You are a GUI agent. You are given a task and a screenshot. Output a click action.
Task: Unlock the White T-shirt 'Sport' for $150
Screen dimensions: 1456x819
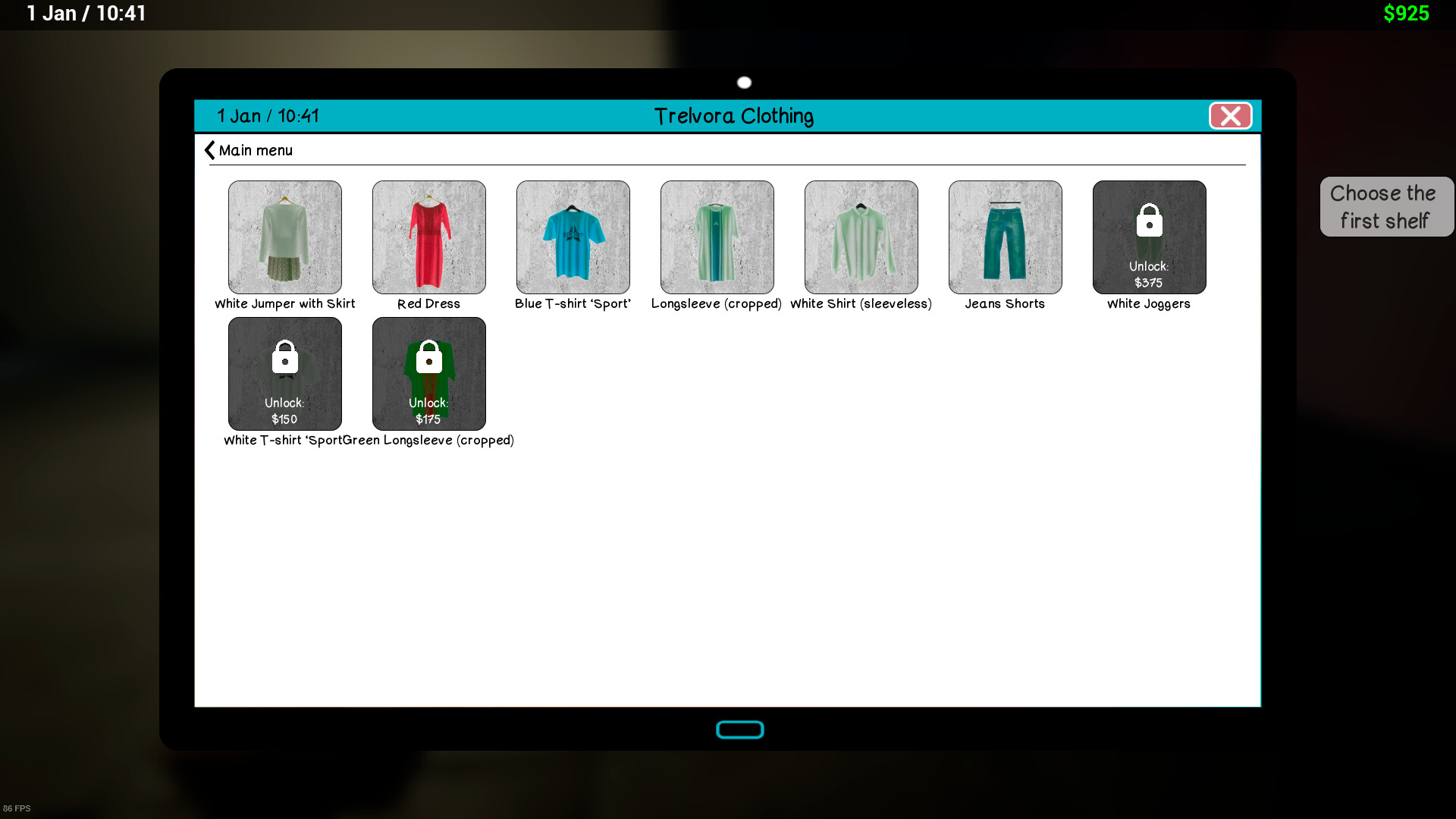284,373
